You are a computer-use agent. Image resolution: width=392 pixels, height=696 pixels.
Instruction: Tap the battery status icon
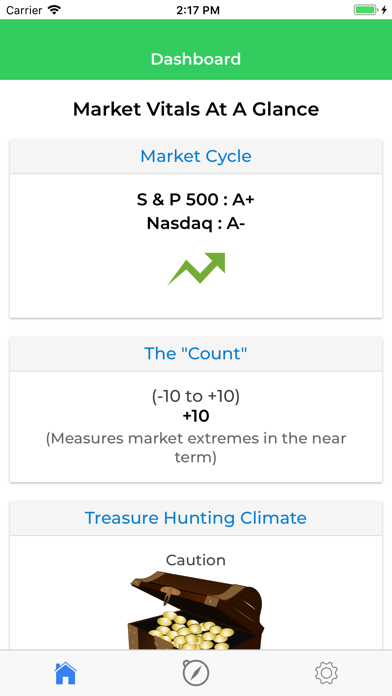coord(365,10)
